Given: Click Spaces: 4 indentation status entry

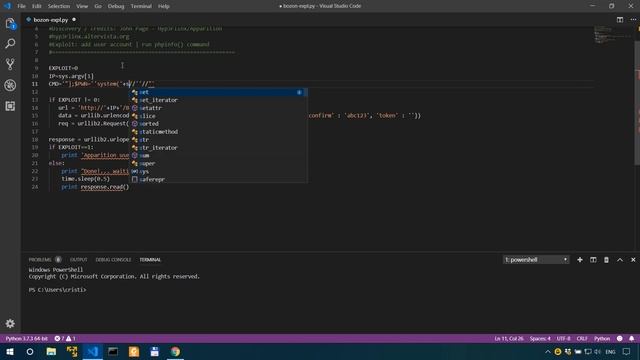Looking at the screenshot, I should pyautogui.click(x=540, y=338).
